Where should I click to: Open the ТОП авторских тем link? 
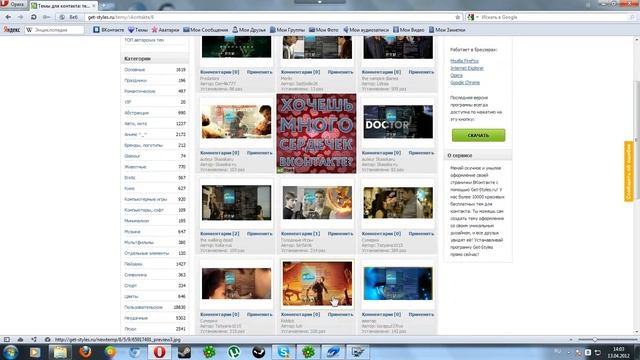coord(144,40)
